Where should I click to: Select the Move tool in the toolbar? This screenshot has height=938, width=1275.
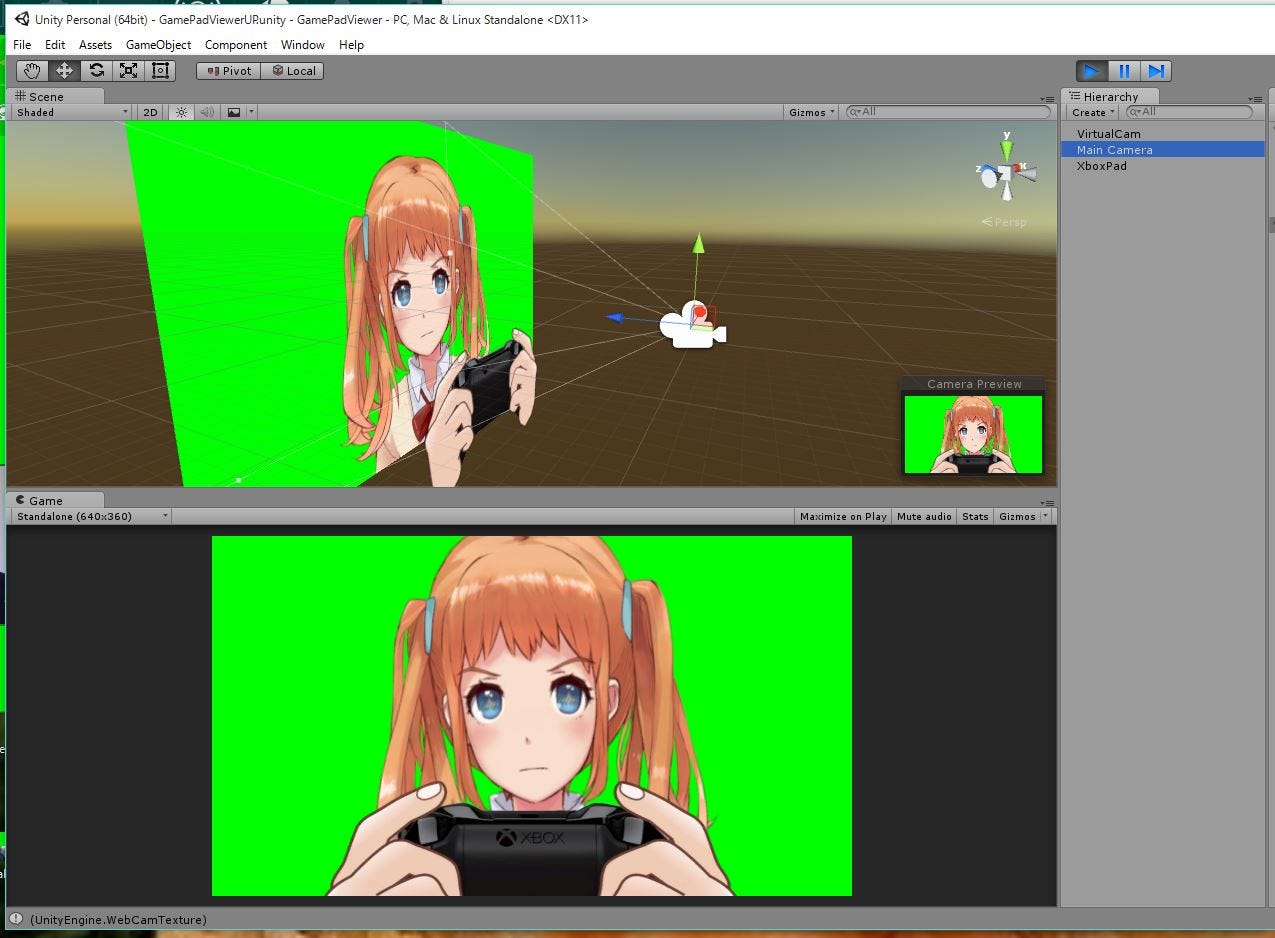click(64, 71)
